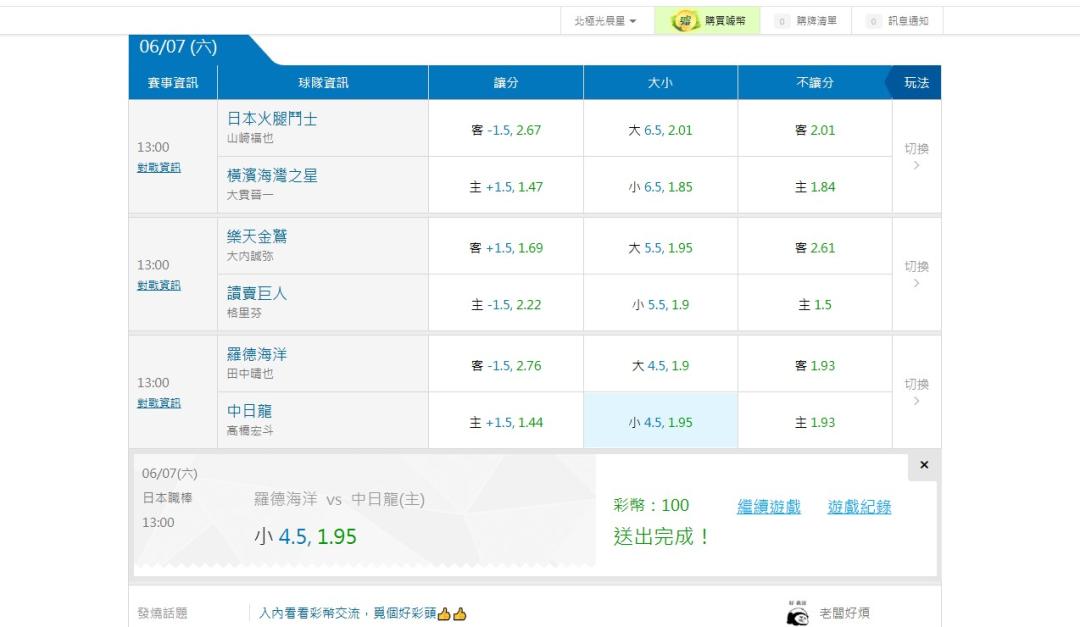This screenshot has width=1080, height=627.
Task: Click pitcher name 山崎福也
Action: pos(250,138)
